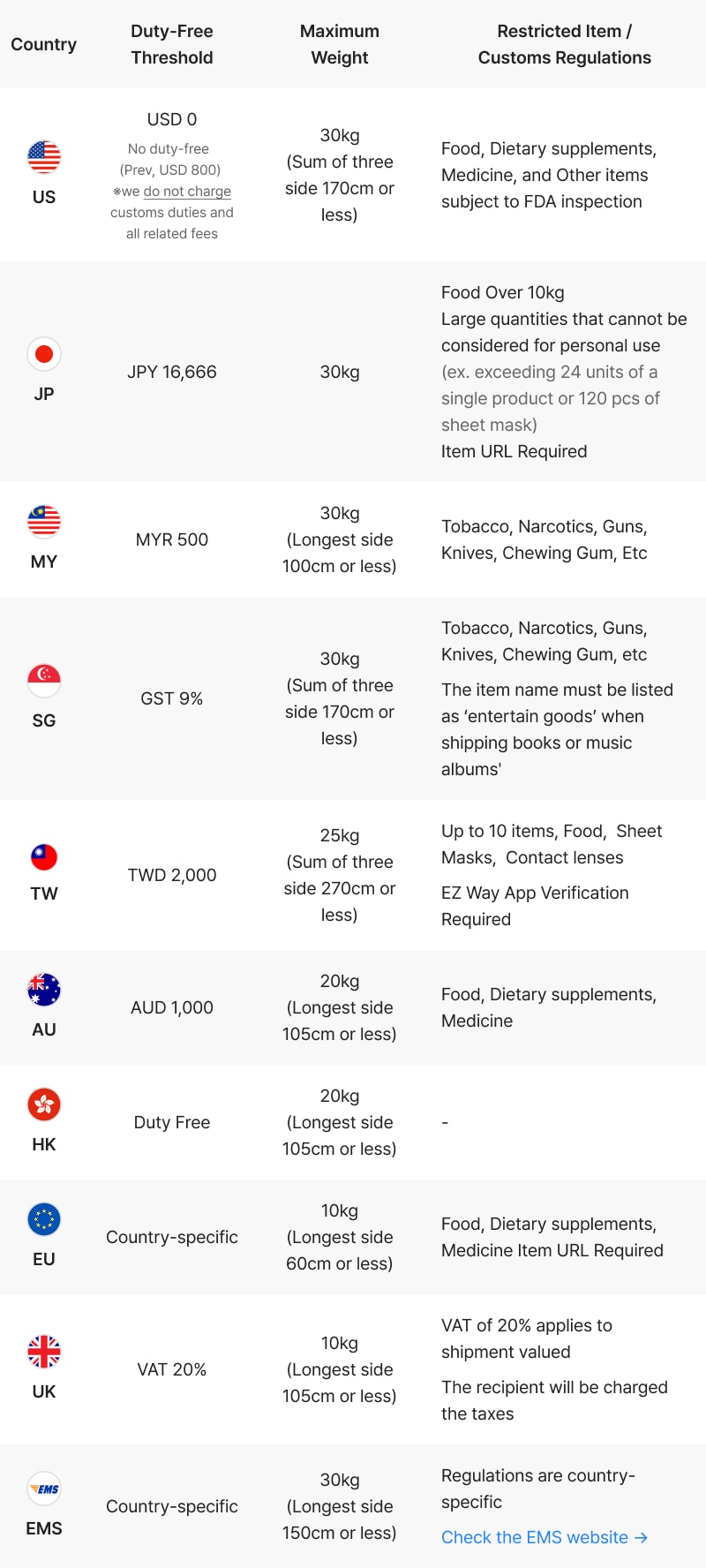Select the Maximum Weight column header
Screen dimensions: 706x1568
coord(340,44)
